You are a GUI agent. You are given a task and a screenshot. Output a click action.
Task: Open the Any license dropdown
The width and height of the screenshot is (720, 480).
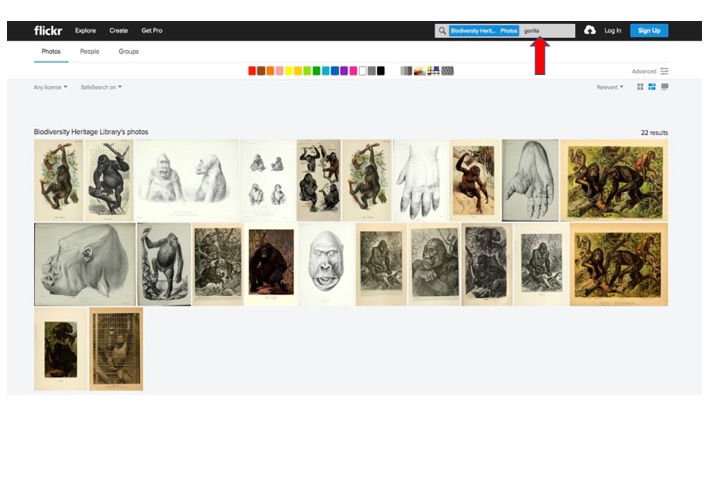[x=50, y=87]
